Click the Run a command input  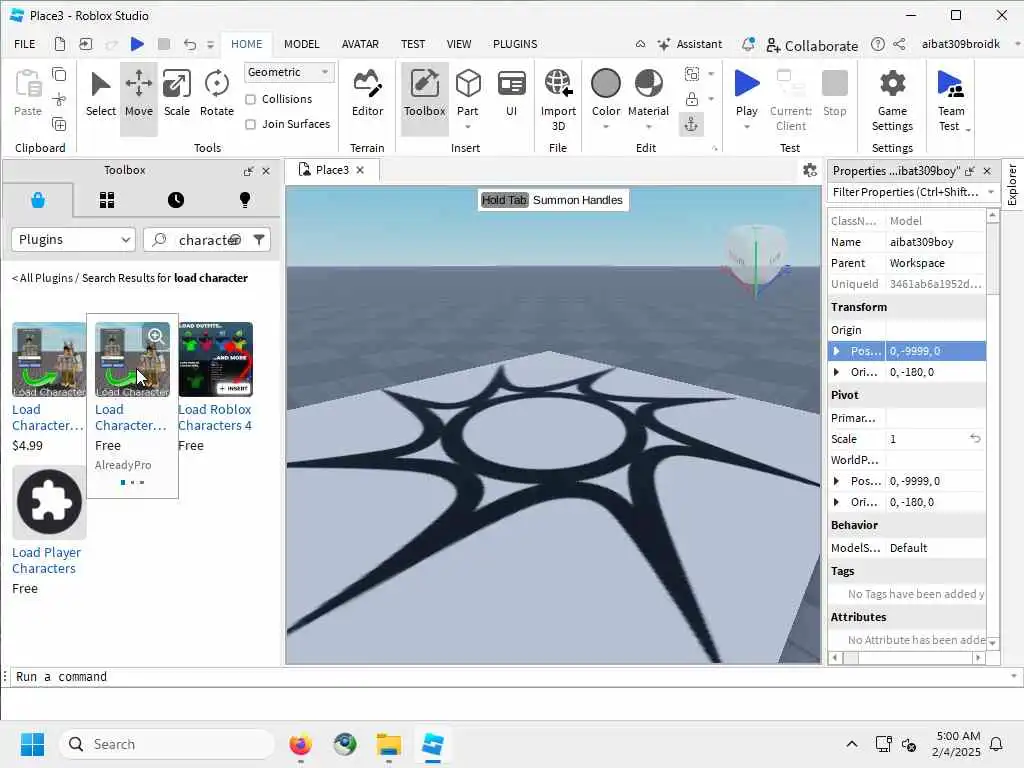pyautogui.click(x=509, y=677)
